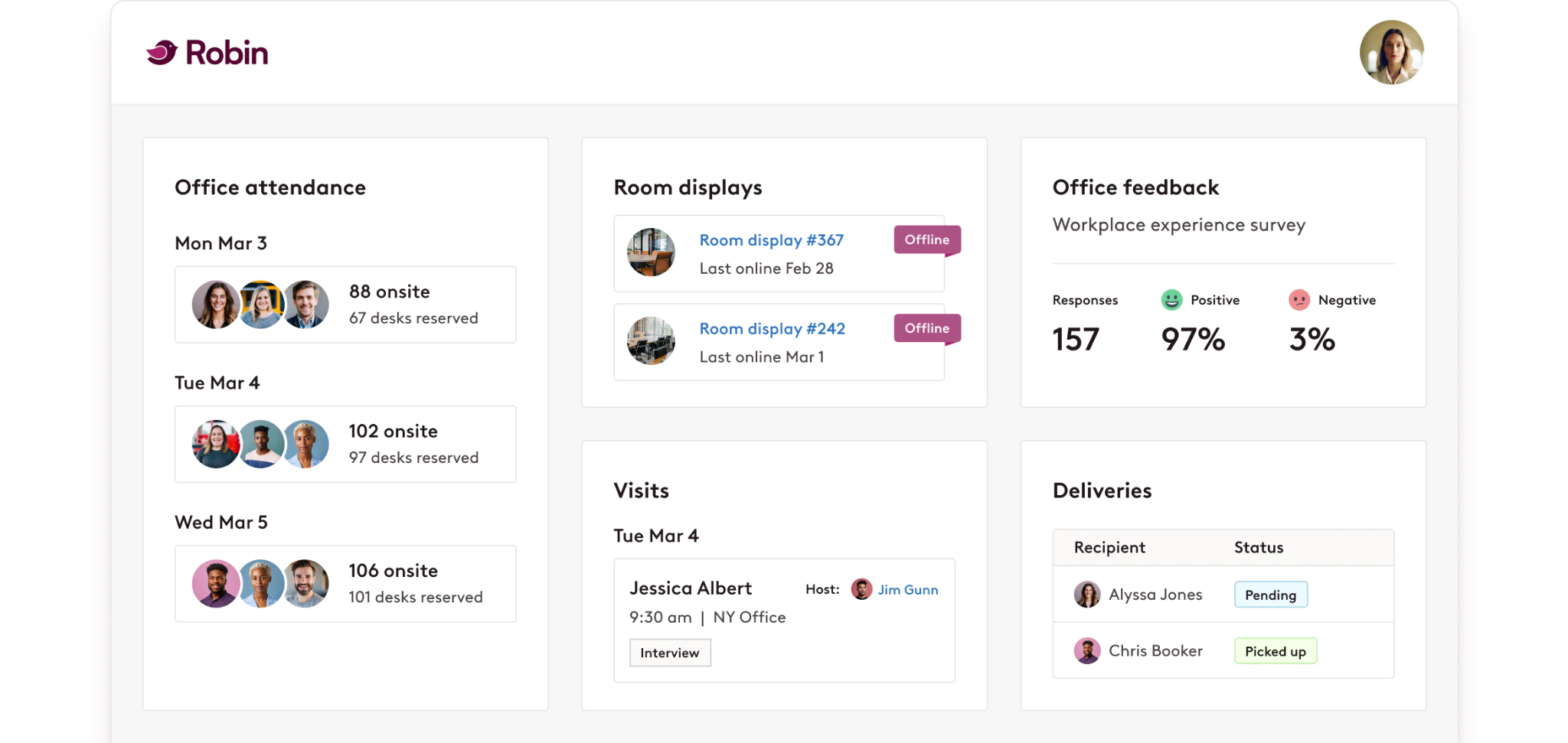Click Jim Gunn's host avatar
The height and width of the screenshot is (743, 1568).
(x=861, y=589)
